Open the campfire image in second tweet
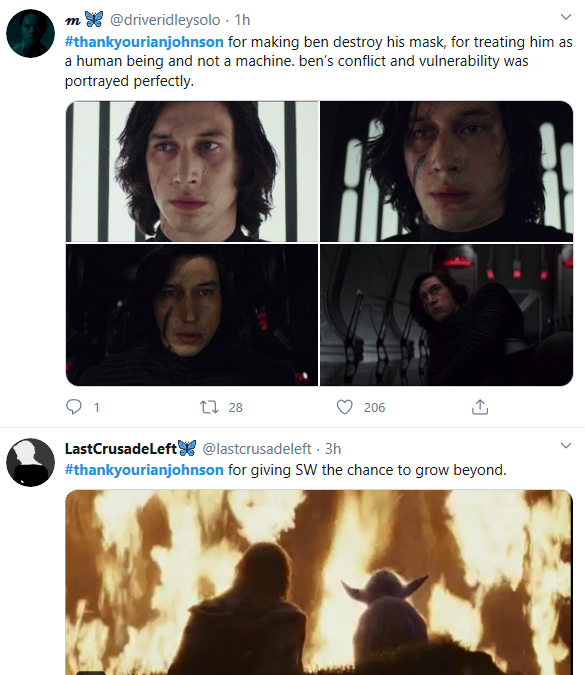This screenshot has height=675, width=585. [x=319, y=582]
